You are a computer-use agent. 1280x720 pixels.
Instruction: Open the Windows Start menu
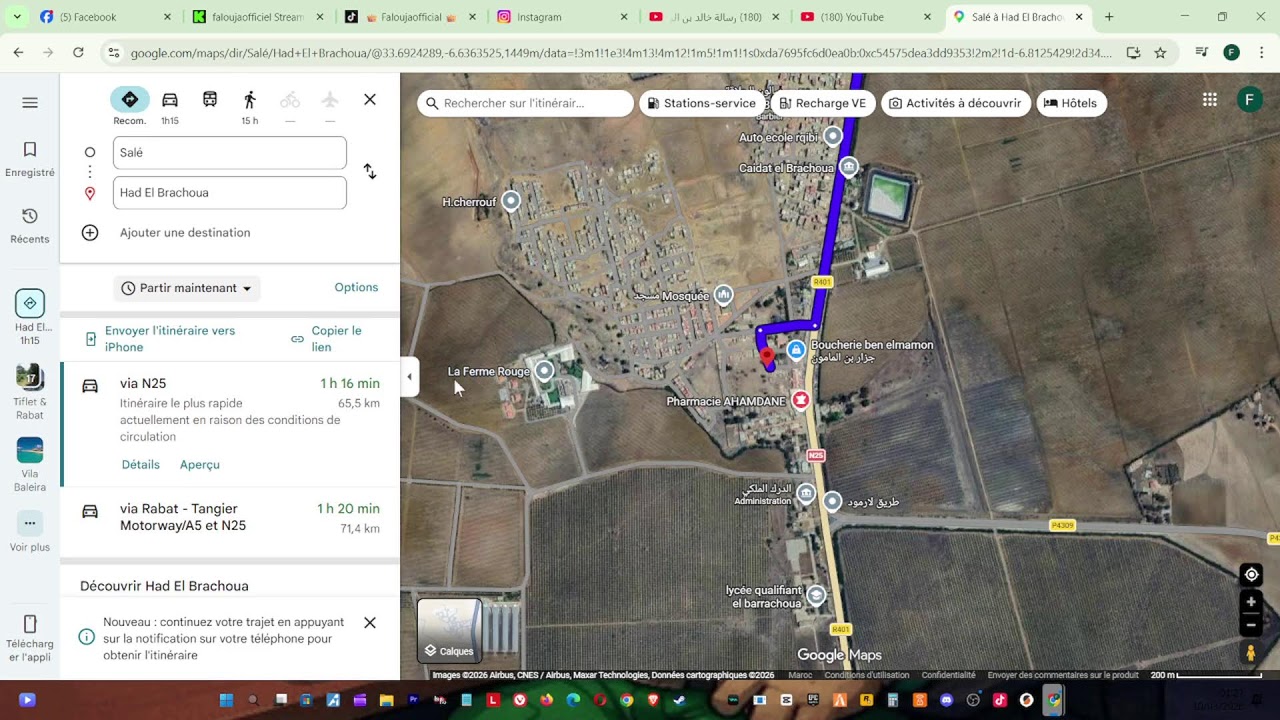point(226,700)
